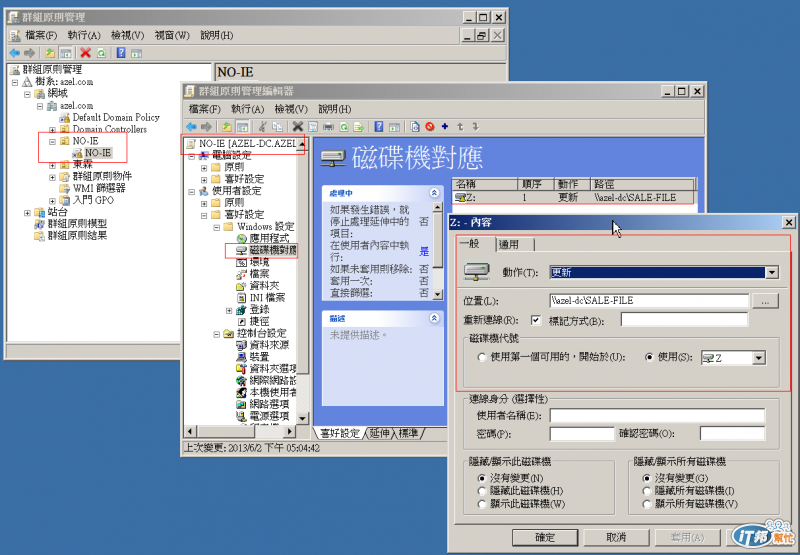Image resolution: width=800 pixels, height=555 pixels.
Task: Click the 名稱 column header
Action: point(485,184)
